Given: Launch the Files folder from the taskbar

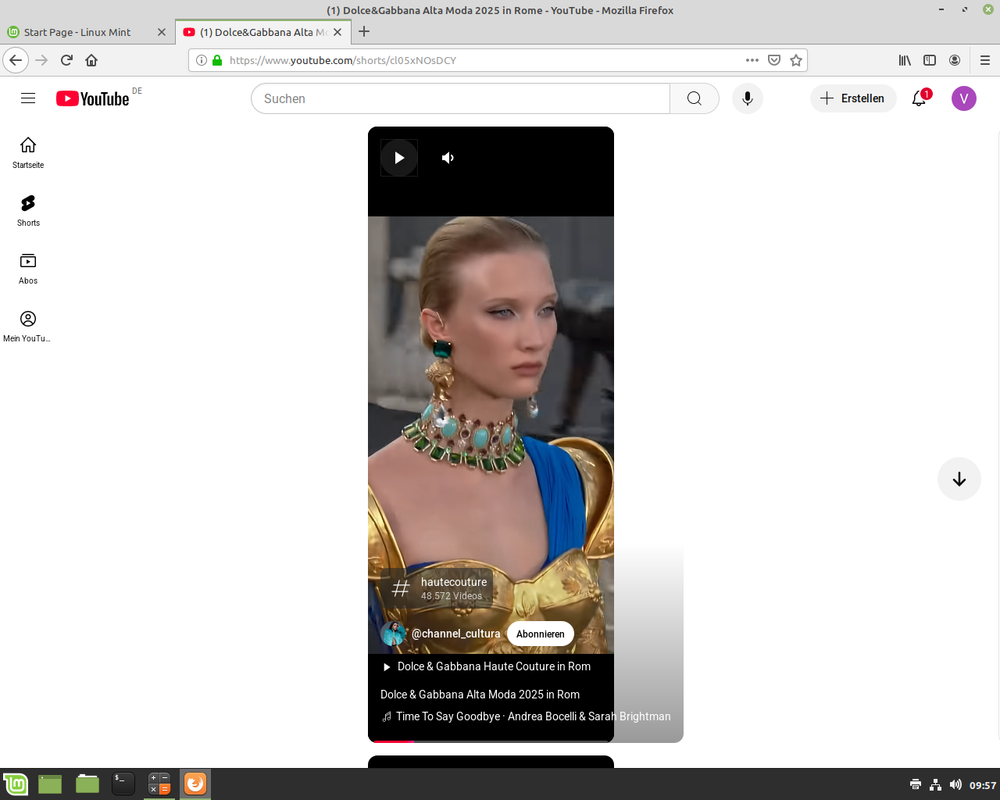Looking at the screenshot, I should [87, 784].
